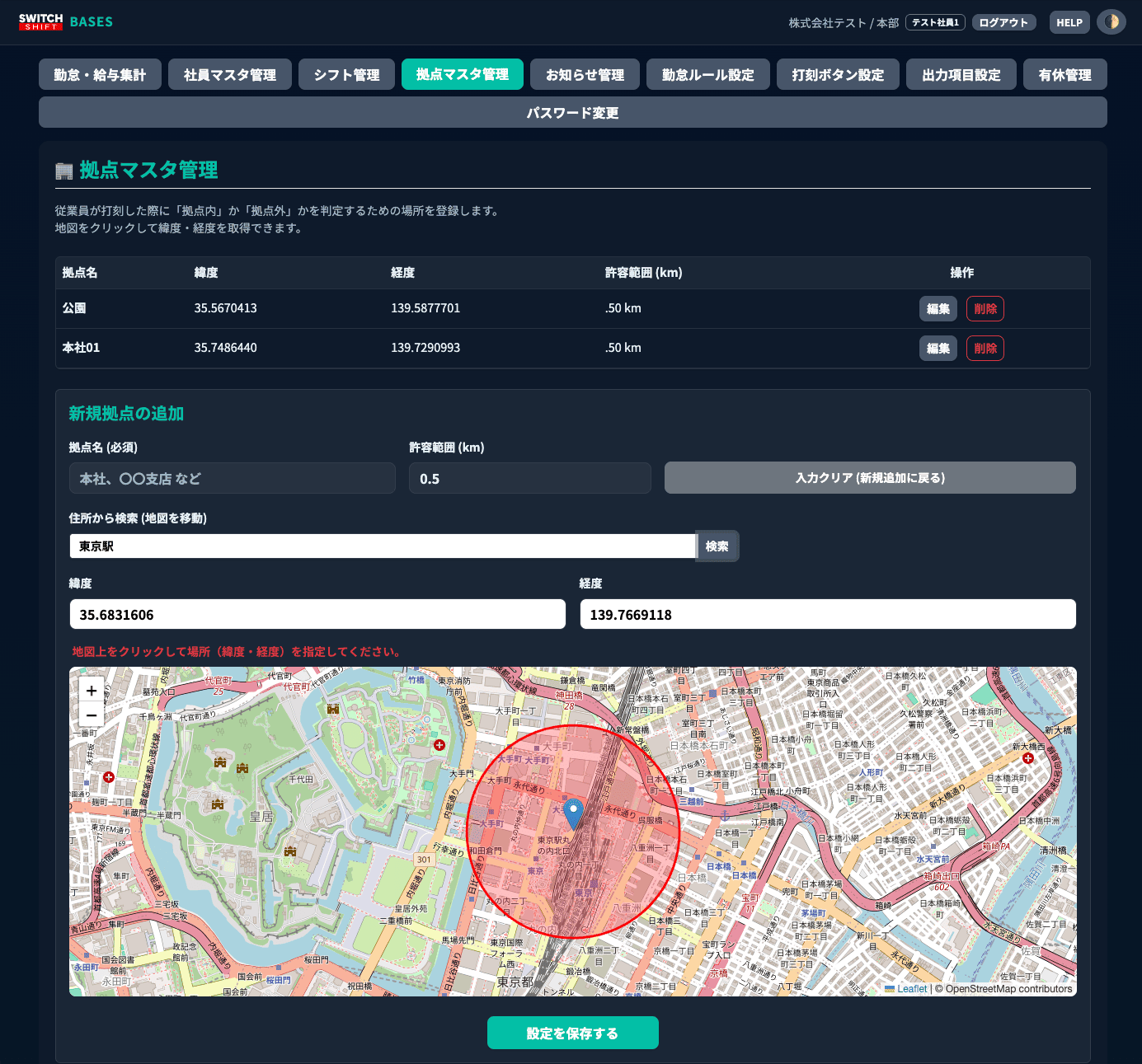Click the map zoom in plus button

pos(92,691)
